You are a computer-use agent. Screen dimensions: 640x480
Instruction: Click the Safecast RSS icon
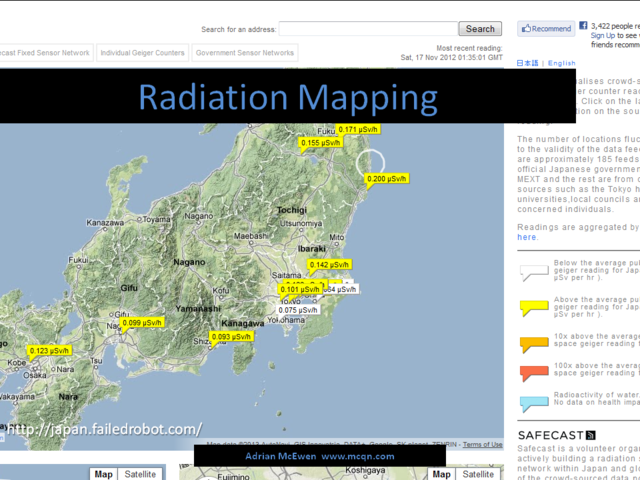(x=591, y=435)
